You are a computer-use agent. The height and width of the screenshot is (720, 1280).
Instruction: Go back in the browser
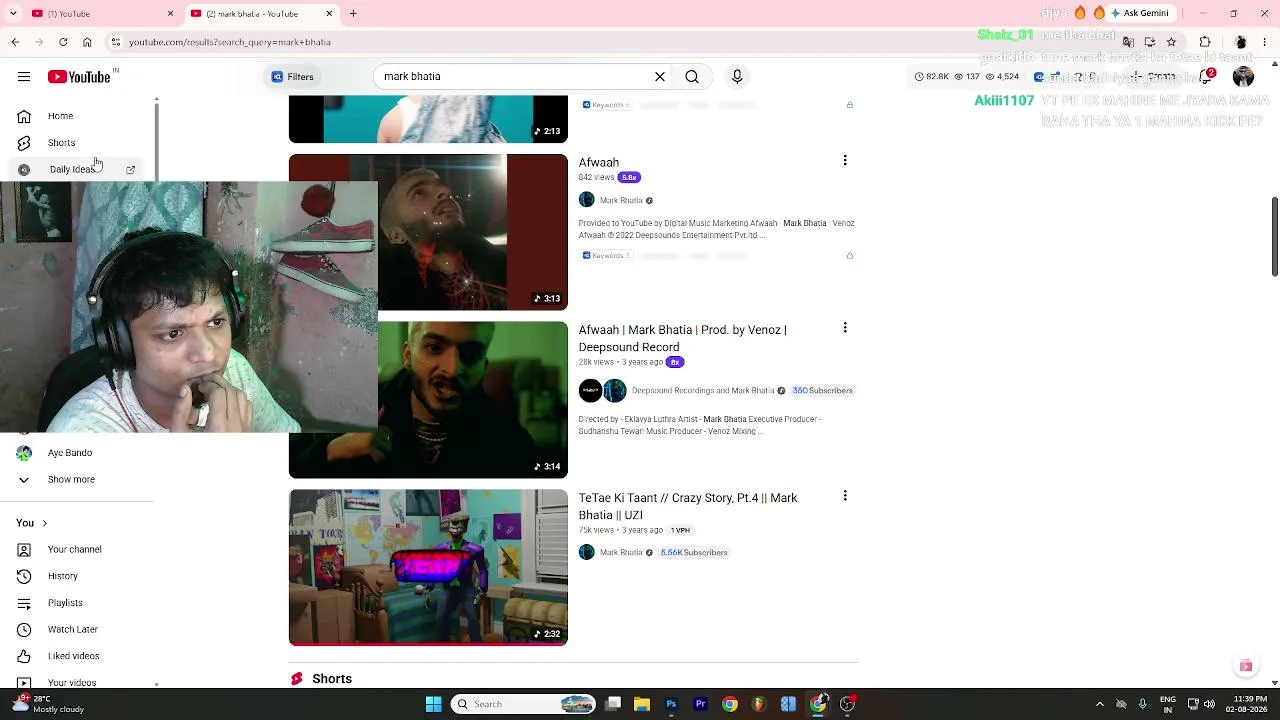(x=15, y=42)
